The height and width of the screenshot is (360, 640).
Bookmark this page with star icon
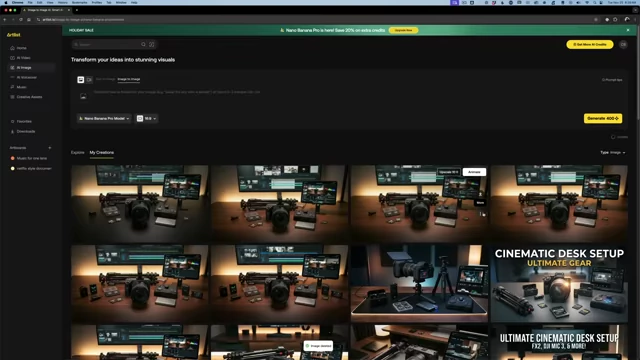(596, 20)
